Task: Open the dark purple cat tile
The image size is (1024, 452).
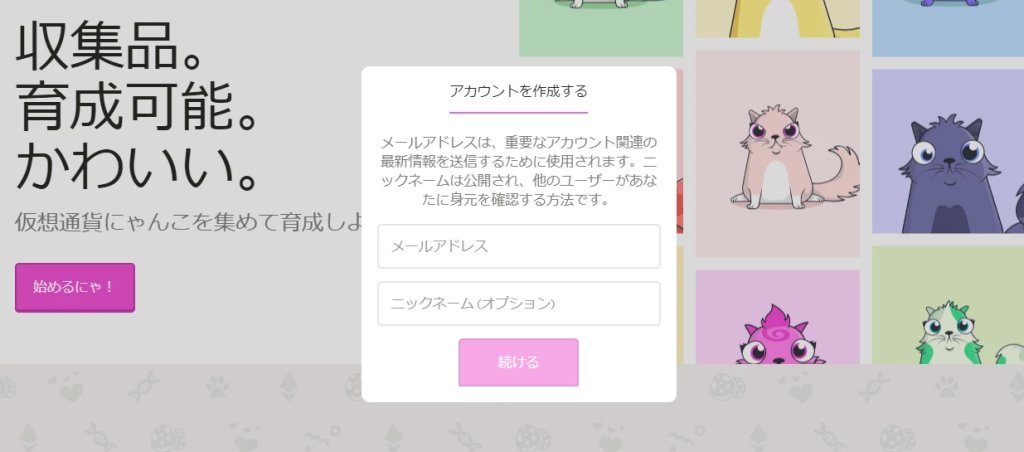Action: click(948, 152)
